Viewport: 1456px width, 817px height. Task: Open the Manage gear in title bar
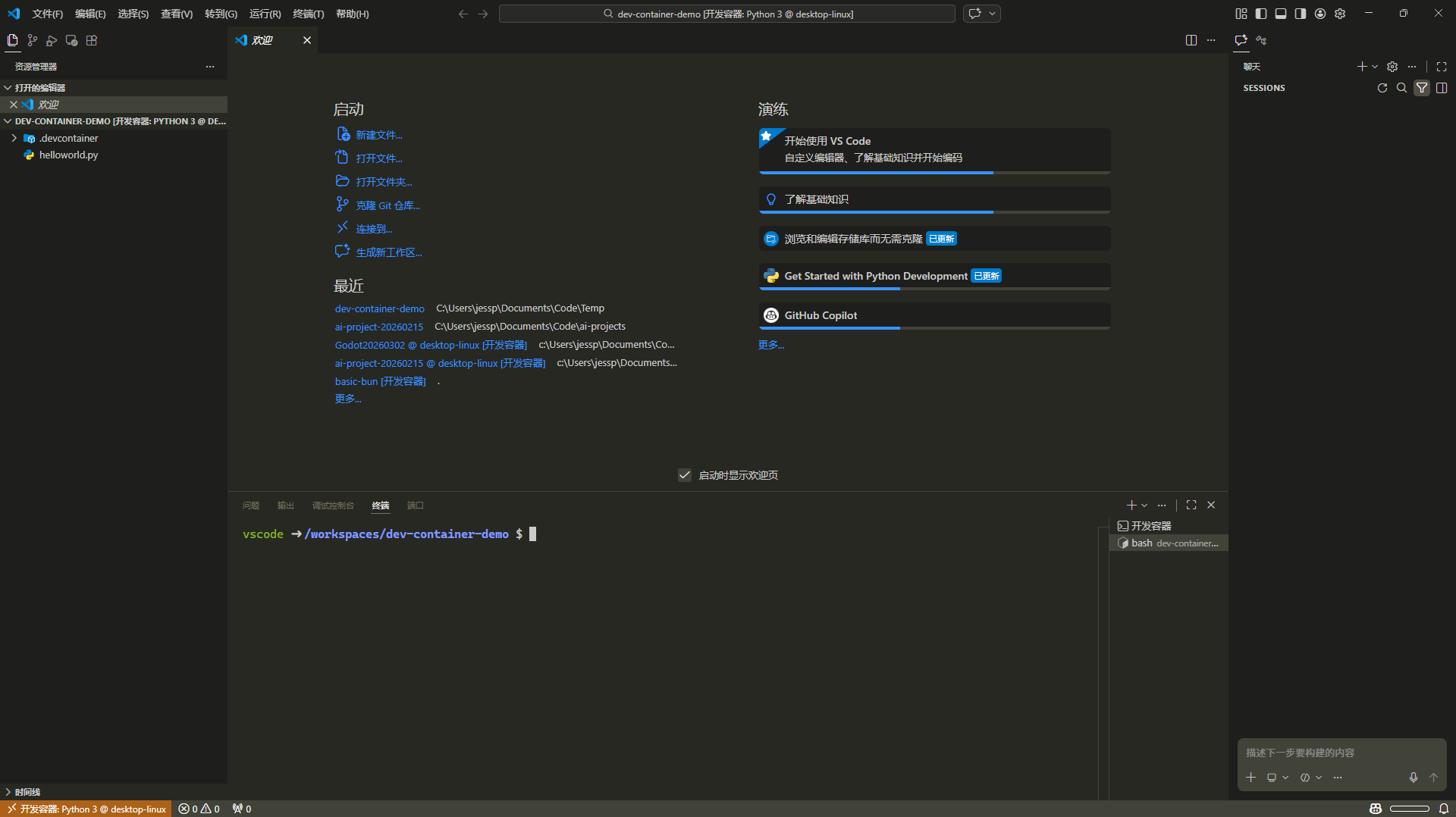tap(1340, 14)
